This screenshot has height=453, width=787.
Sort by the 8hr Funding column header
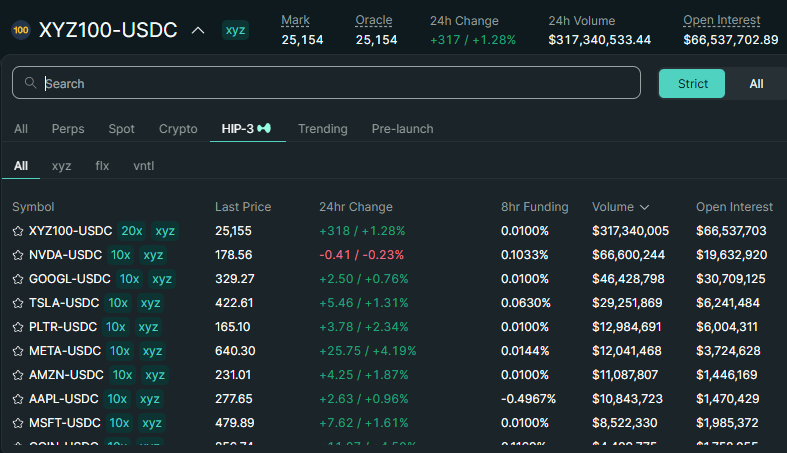click(x=535, y=207)
